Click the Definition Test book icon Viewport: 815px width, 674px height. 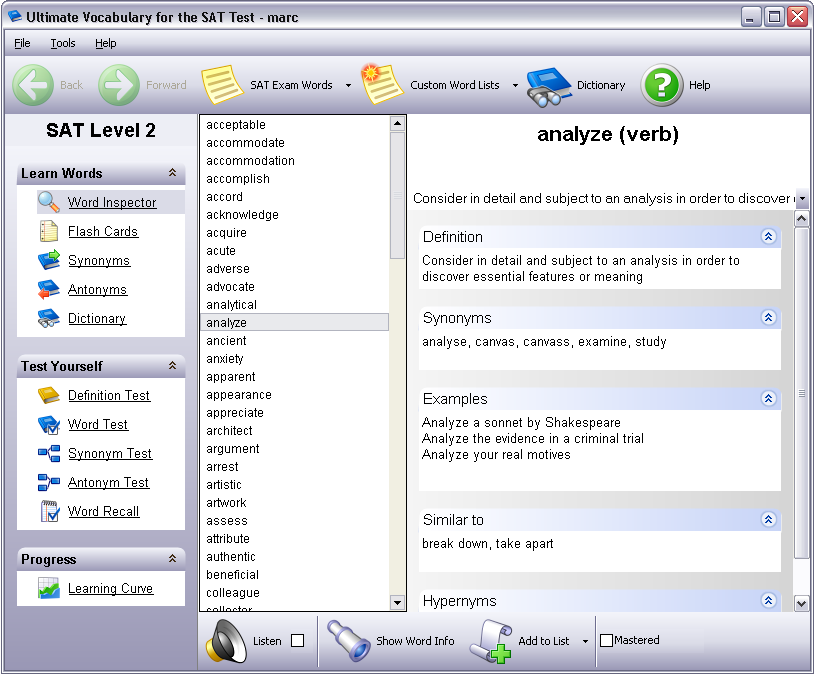pos(49,395)
